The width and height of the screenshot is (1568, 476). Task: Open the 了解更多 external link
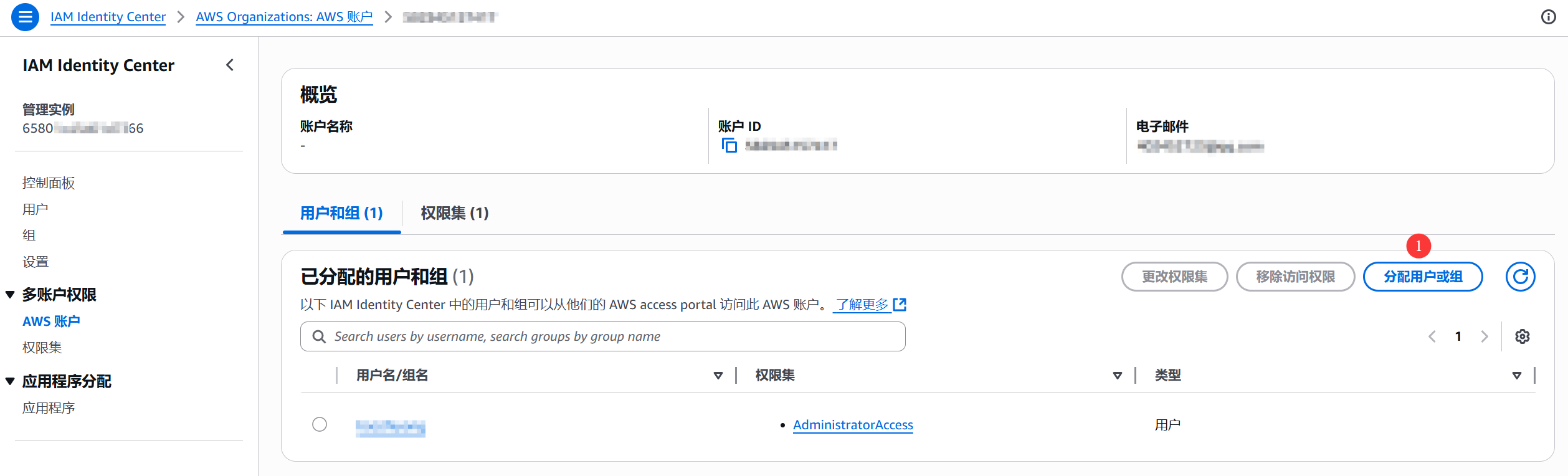(x=870, y=305)
